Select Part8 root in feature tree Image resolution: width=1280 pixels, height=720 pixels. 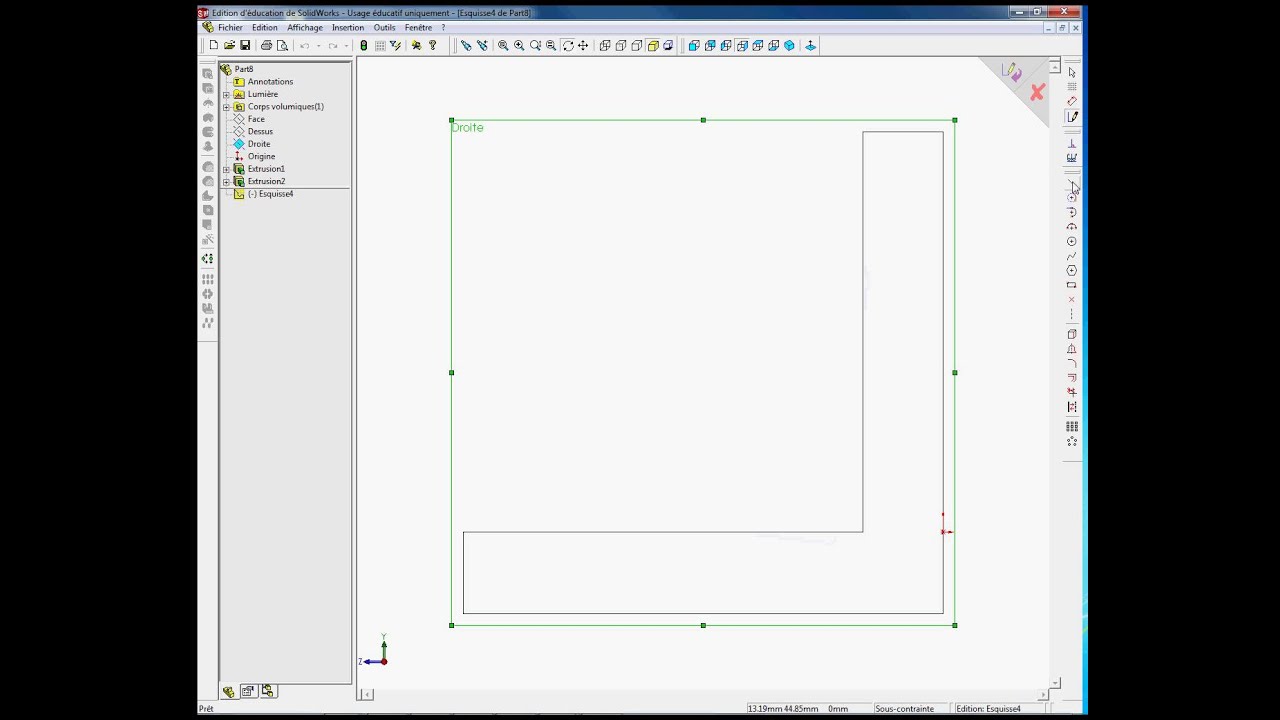(244, 69)
